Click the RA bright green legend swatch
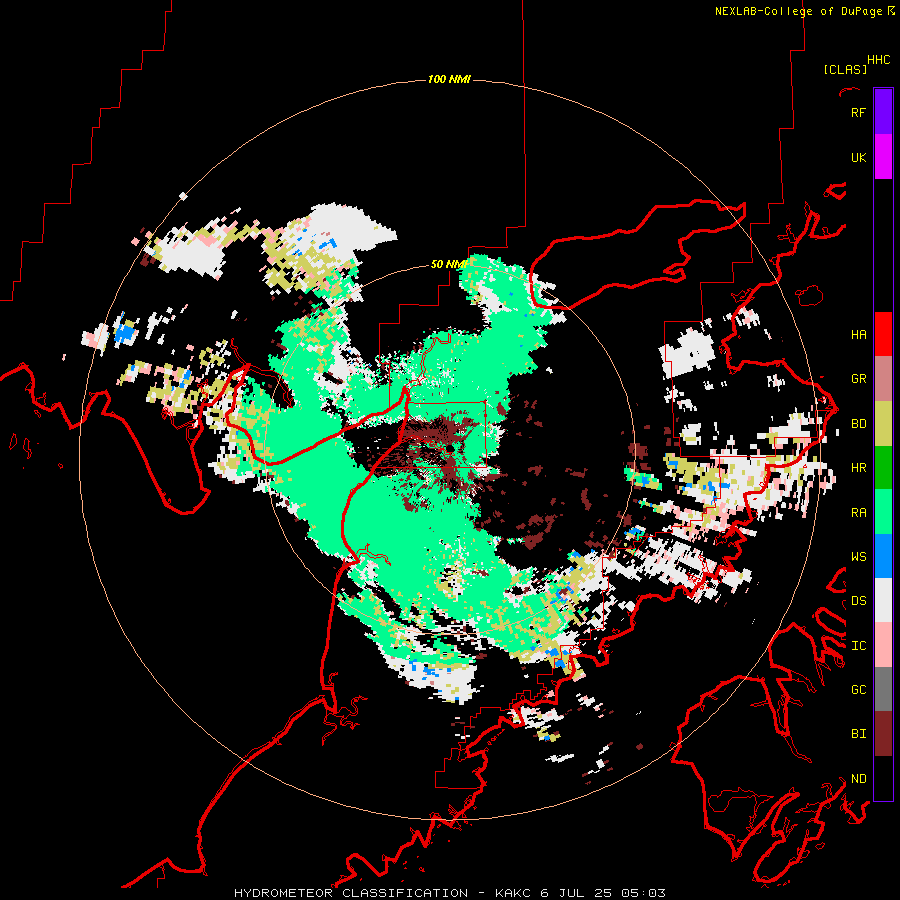Image resolution: width=900 pixels, height=900 pixels. pyautogui.click(x=883, y=512)
